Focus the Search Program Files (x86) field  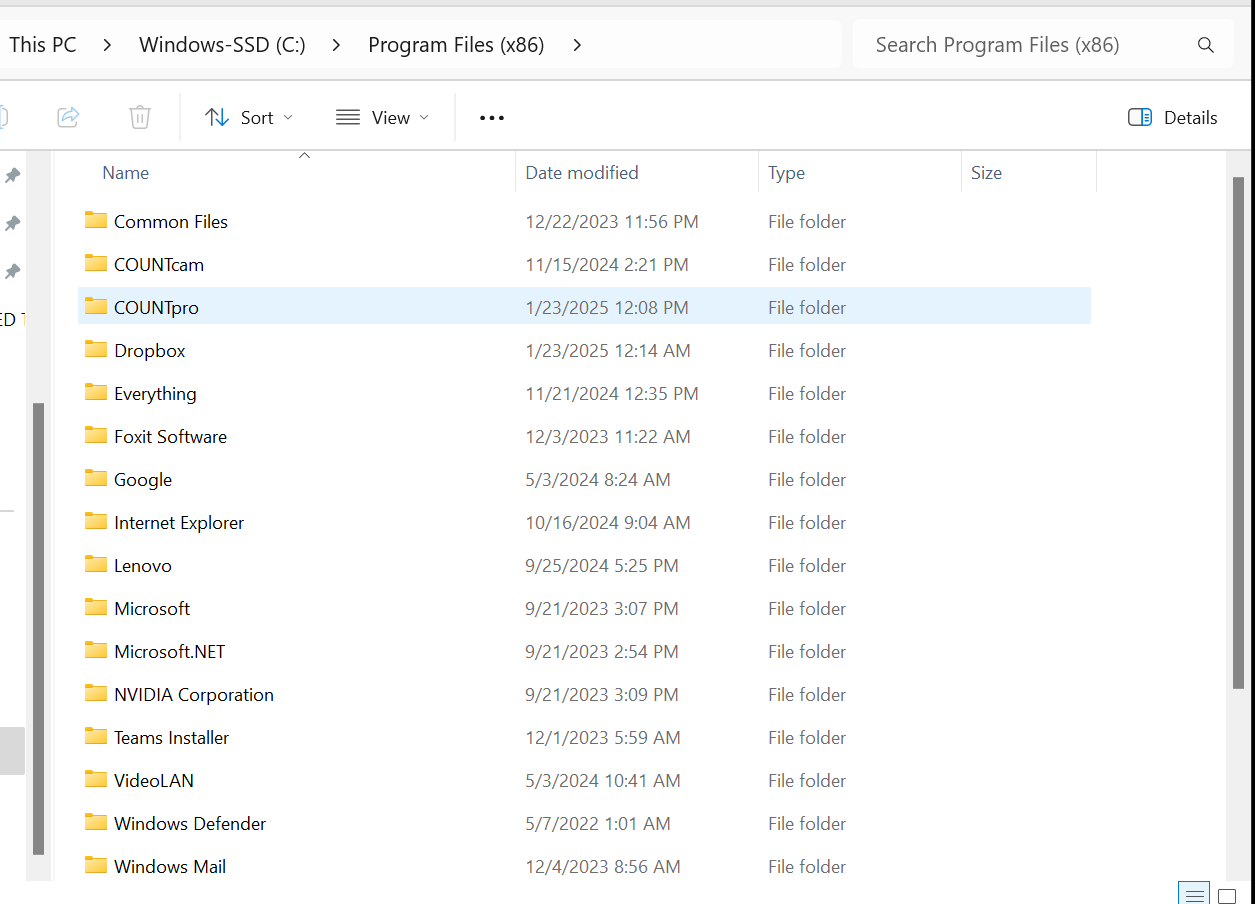tap(1040, 45)
